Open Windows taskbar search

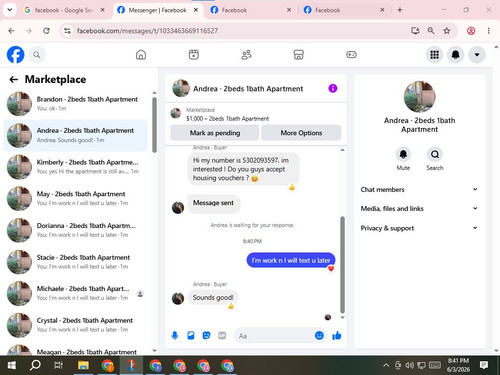pyautogui.click(x=35, y=366)
